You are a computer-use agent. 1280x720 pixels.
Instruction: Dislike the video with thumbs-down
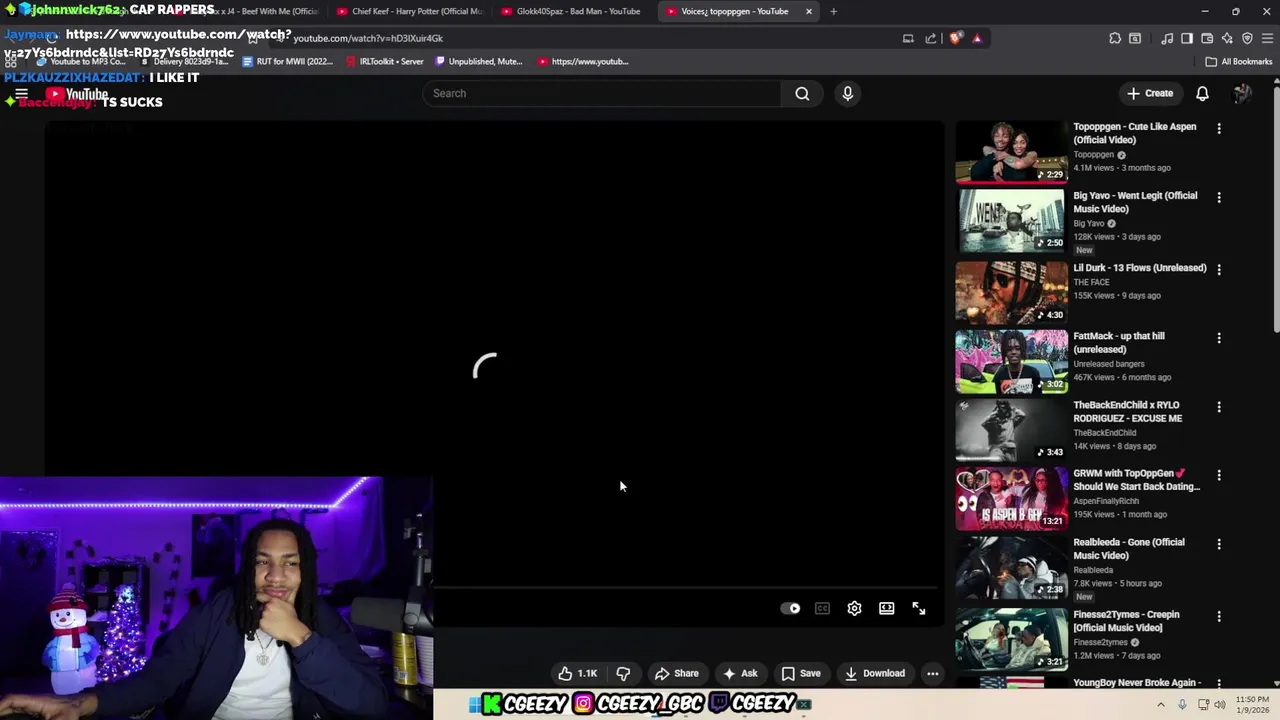point(623,673)
